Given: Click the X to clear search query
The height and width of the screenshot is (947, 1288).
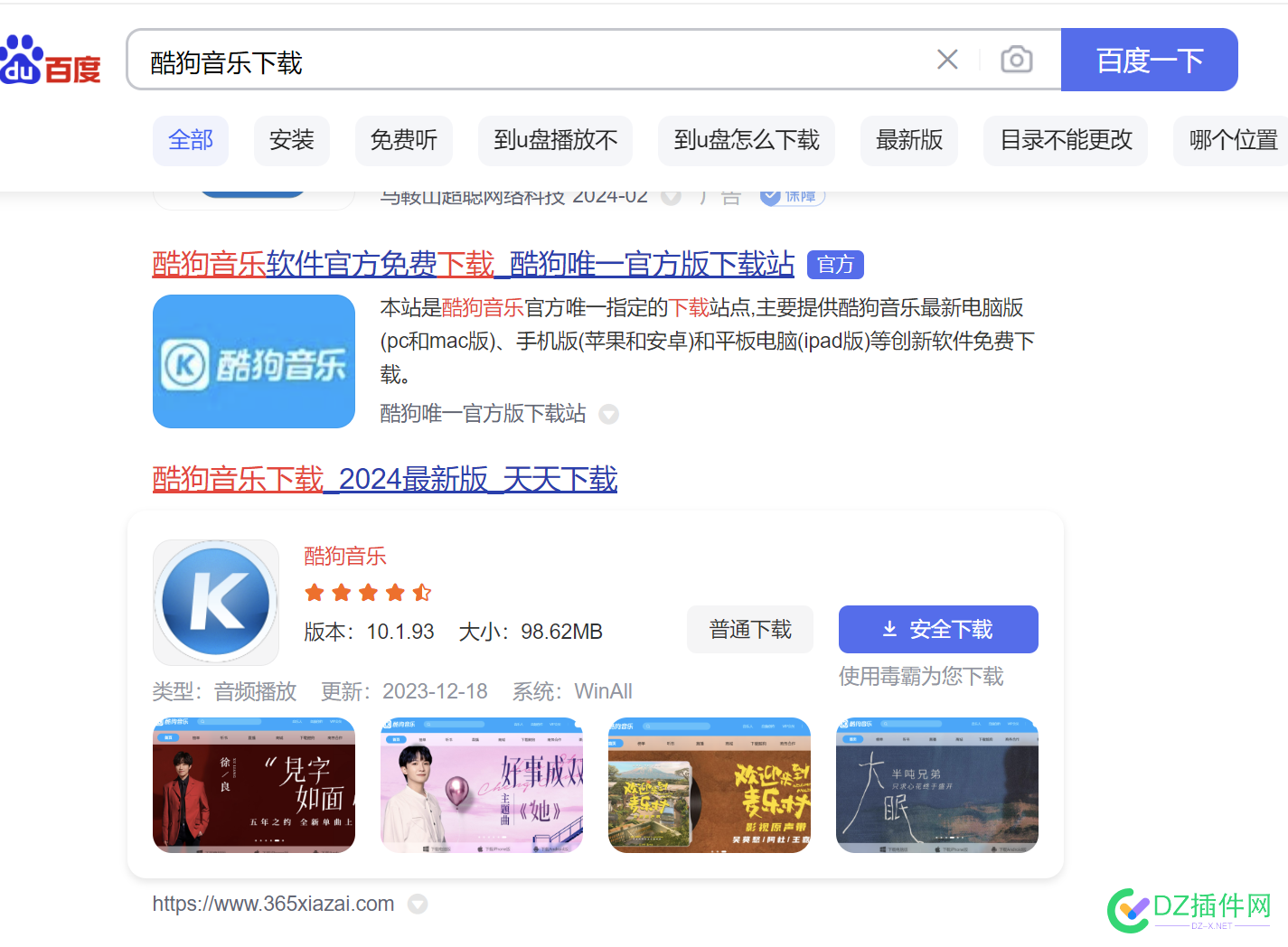Looking at the screenshot, I should tap(946, 59).
